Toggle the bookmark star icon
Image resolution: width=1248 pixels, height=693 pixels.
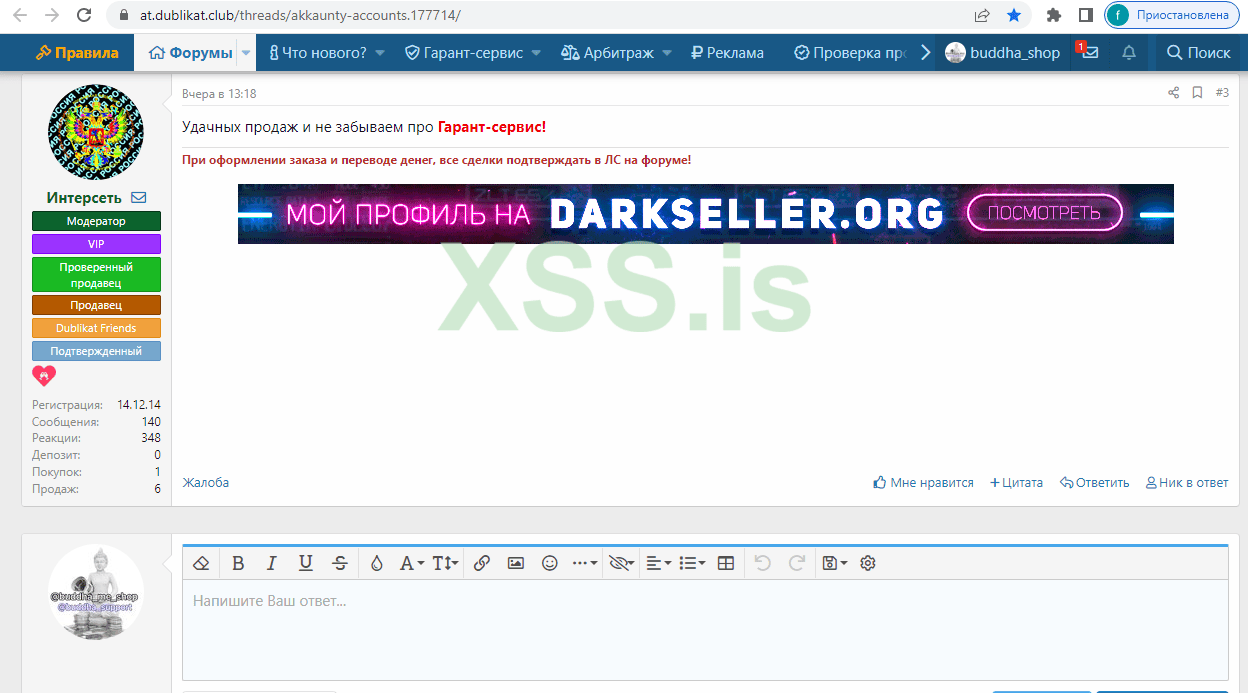pyautogui.click(x=1014, y=15)
